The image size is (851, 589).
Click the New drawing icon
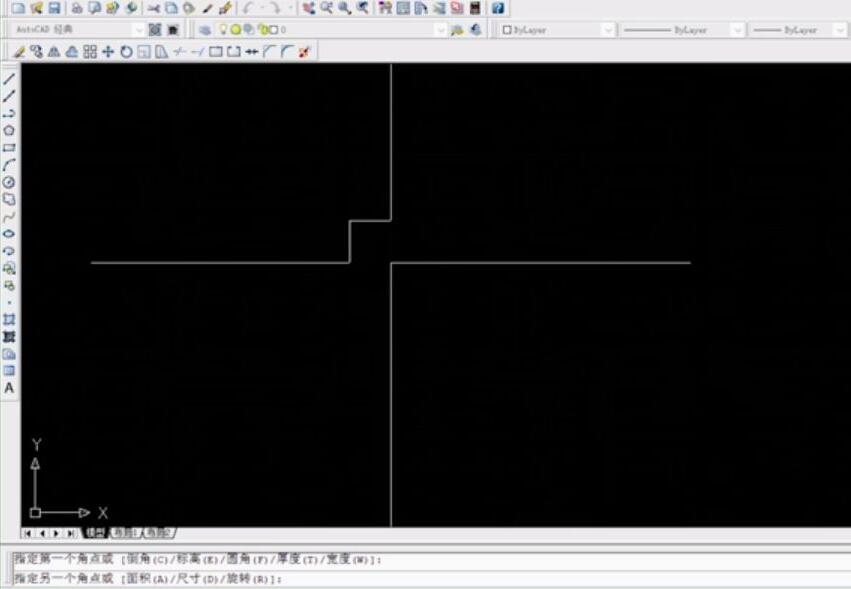click(18, 8)
